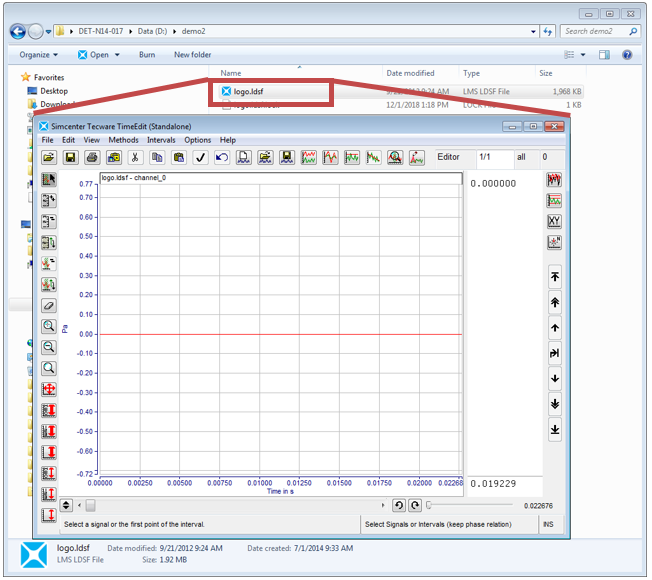Click the Data (D:) breadcrumb in the address bar
652x580 pixels.
point(152,32)
